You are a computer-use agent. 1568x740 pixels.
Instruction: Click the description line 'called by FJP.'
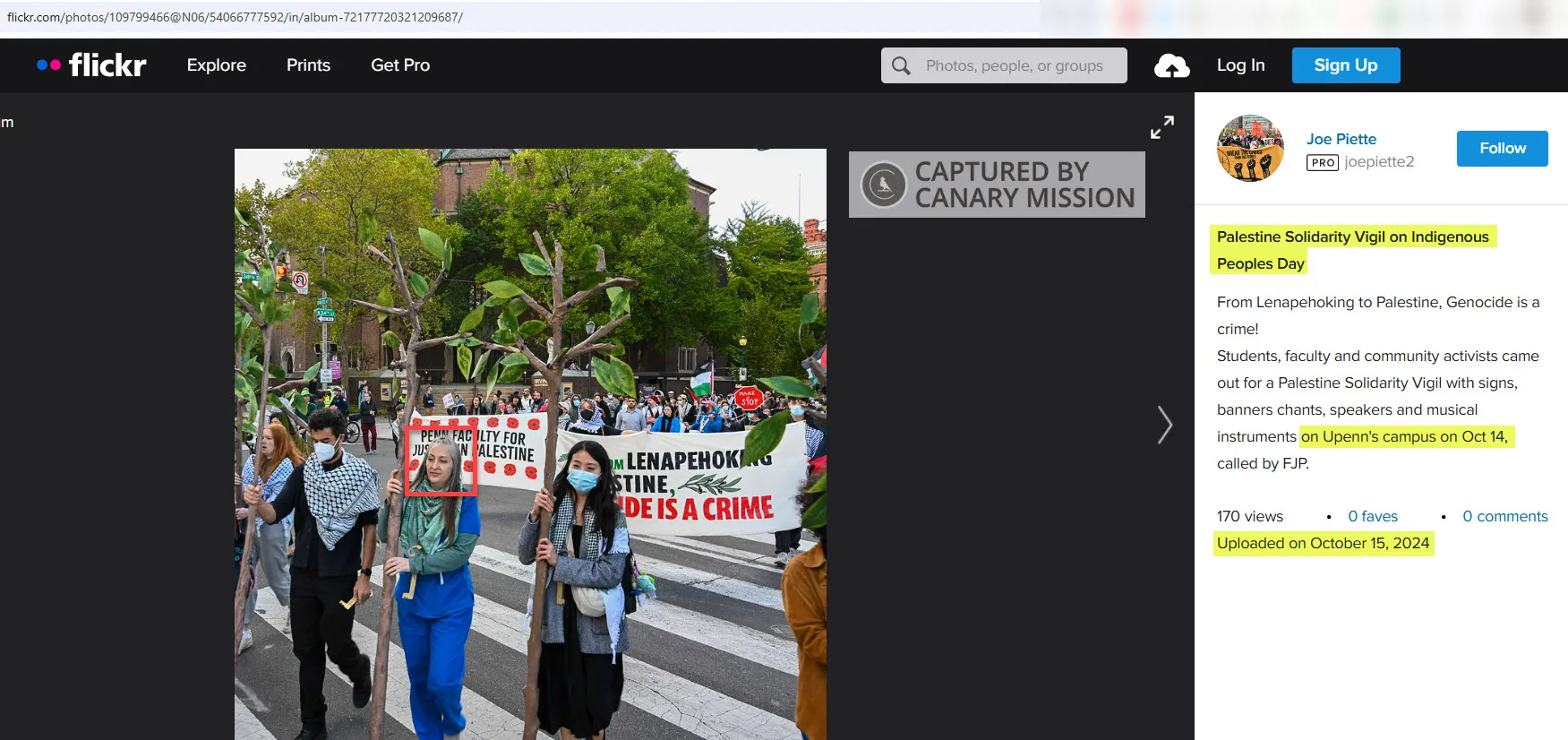pos(1263,463)
